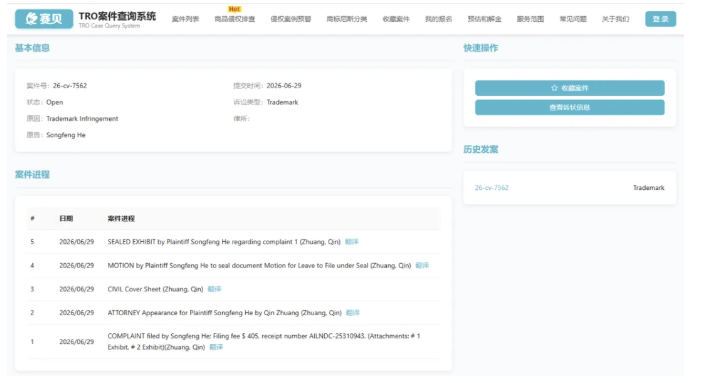Screen dimensions: 702x383
Task: Click the Trademark value in basic info
Action: tap(283, 102)
